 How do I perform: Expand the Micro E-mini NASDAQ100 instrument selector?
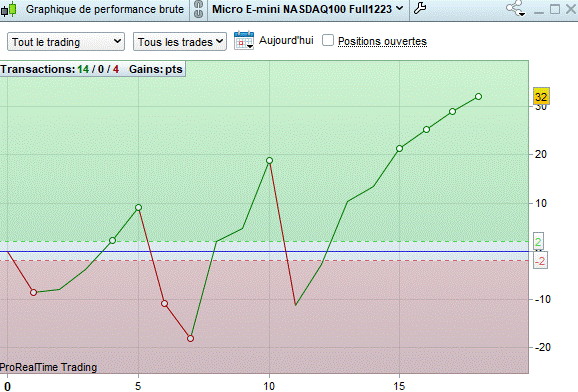click(307, 9)
